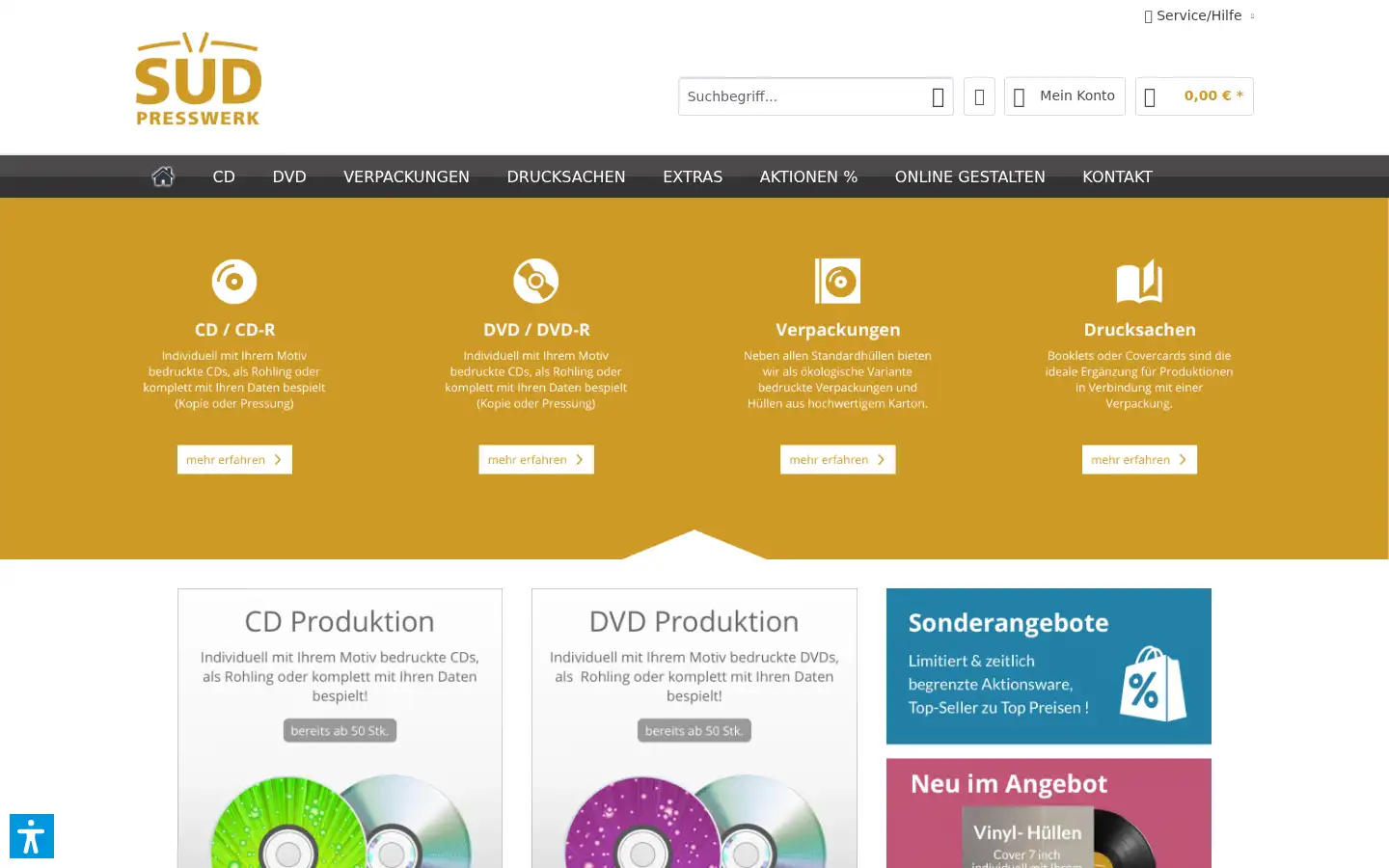Viewport: 1389px width, 868px height.
Task: Click 'bereits ab 50 Stk.' on CD card
Action: [340, 731]
